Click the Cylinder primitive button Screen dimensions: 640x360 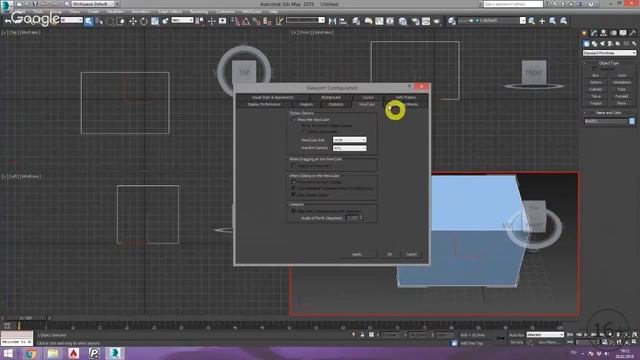click(x=596, y=89)
